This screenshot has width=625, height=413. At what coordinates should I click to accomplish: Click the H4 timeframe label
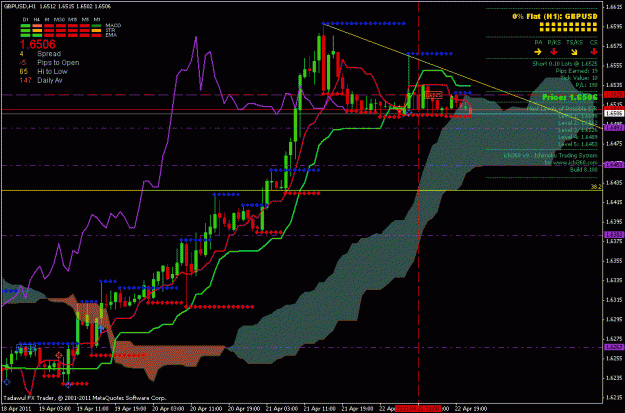click(x=37, y=19)
